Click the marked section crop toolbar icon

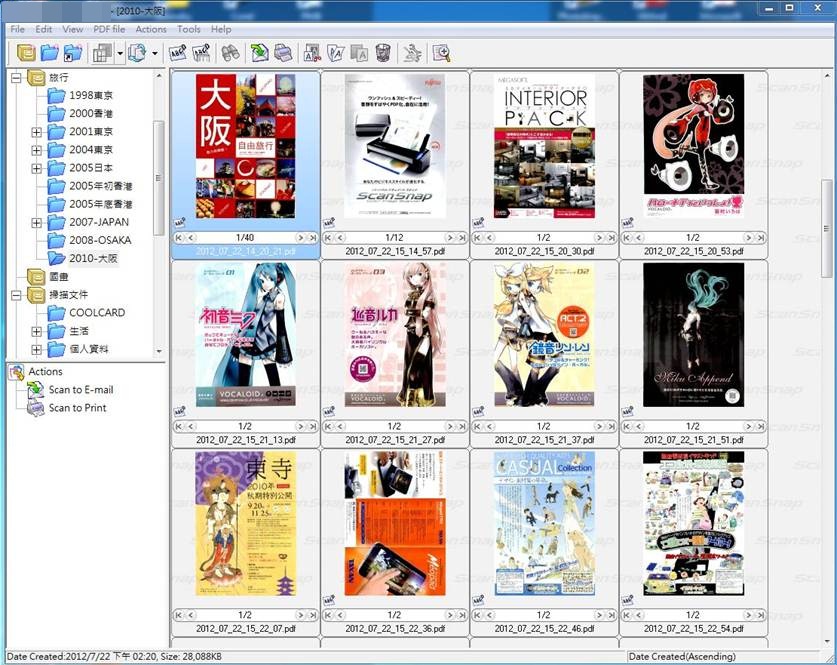(x=312, y=52)
